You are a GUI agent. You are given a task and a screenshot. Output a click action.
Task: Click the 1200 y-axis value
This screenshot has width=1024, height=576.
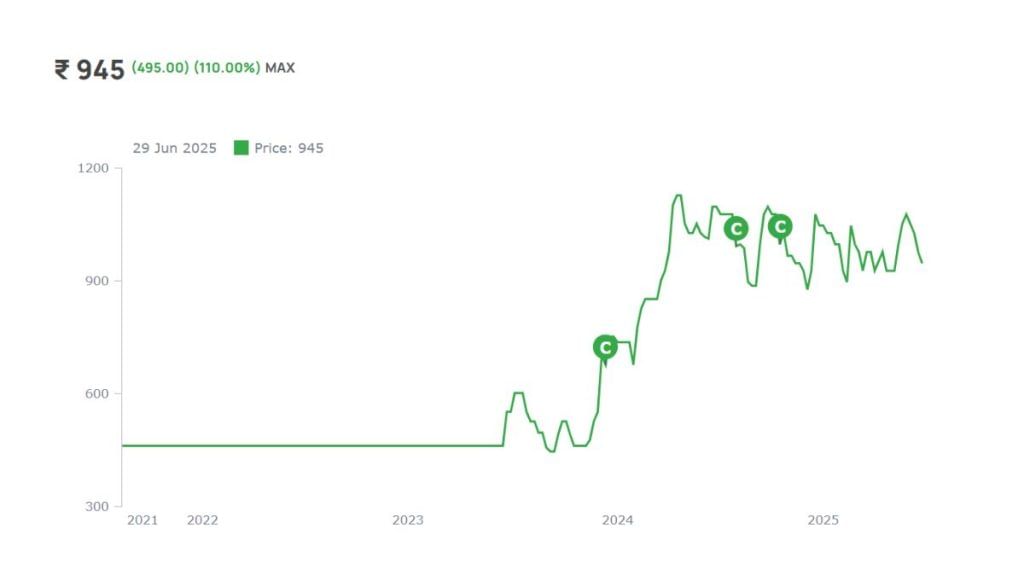click(93, 168)
